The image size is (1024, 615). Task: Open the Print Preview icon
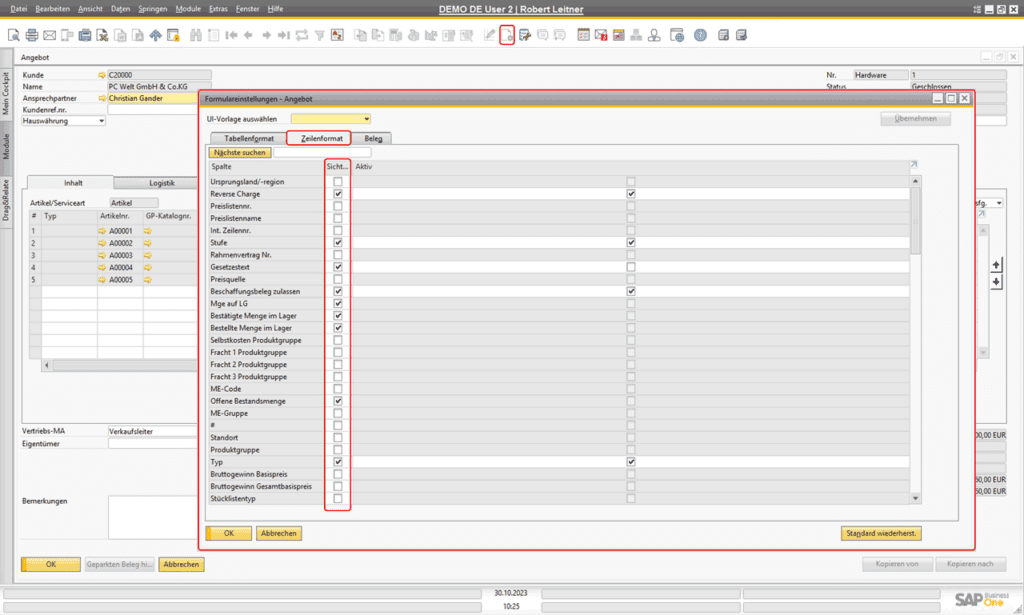tap(14, 34)
